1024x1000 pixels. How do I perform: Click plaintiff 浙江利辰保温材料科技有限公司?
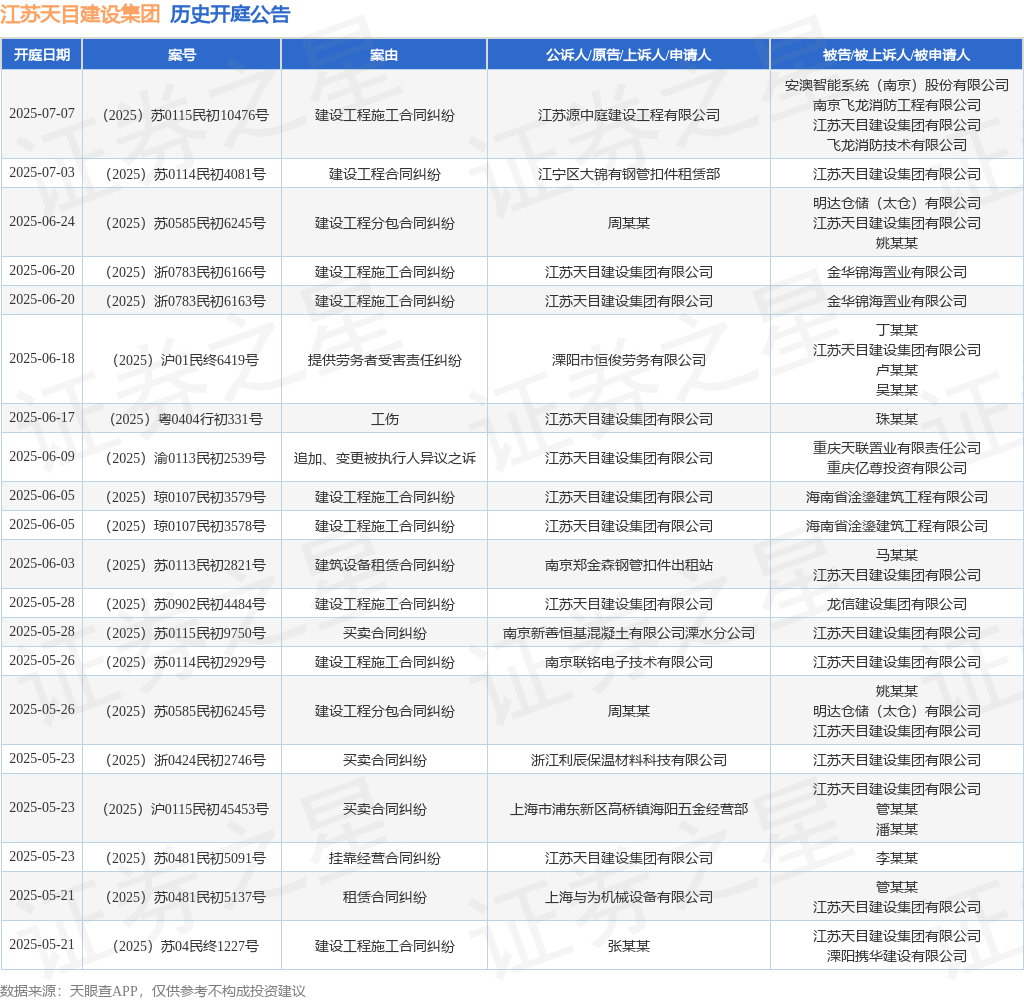click(x=628, y=760)
